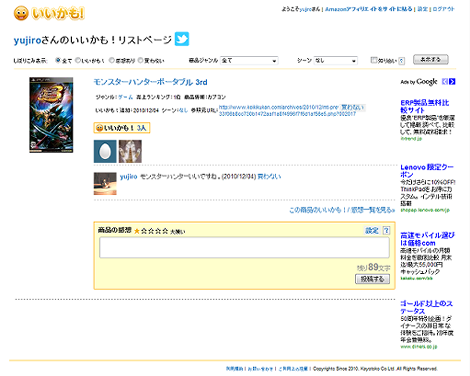Screen dimensions: 470x376
Task: Select the 買わない radio button filter
Action: (x=140, y=60)
